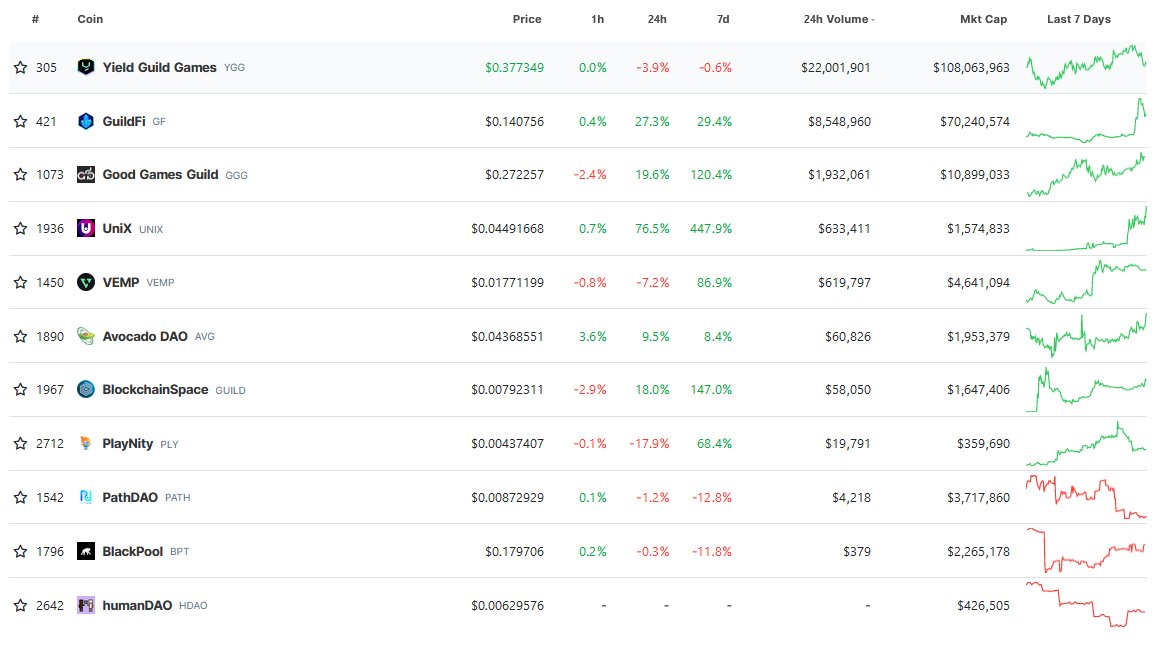
Task: Open the UniX 7-day sparkline chart
Action: 1086,228
